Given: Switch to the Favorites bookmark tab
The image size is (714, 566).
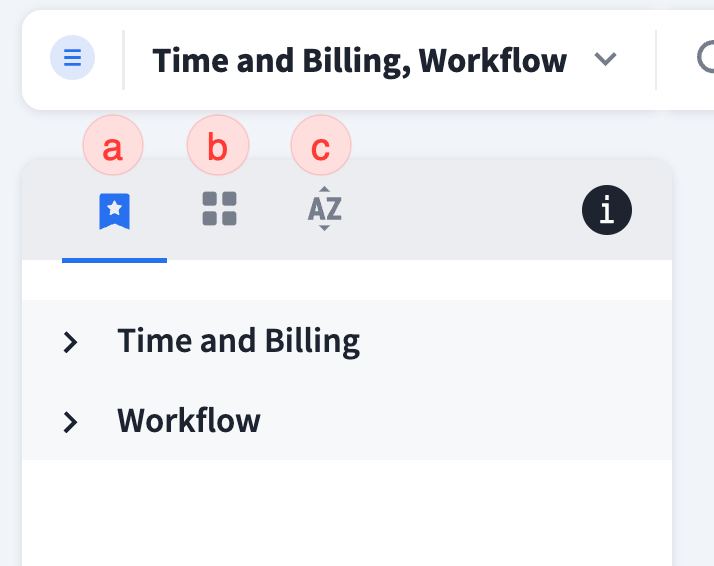Looking at the screenshot, I should [x=115, y=210].
